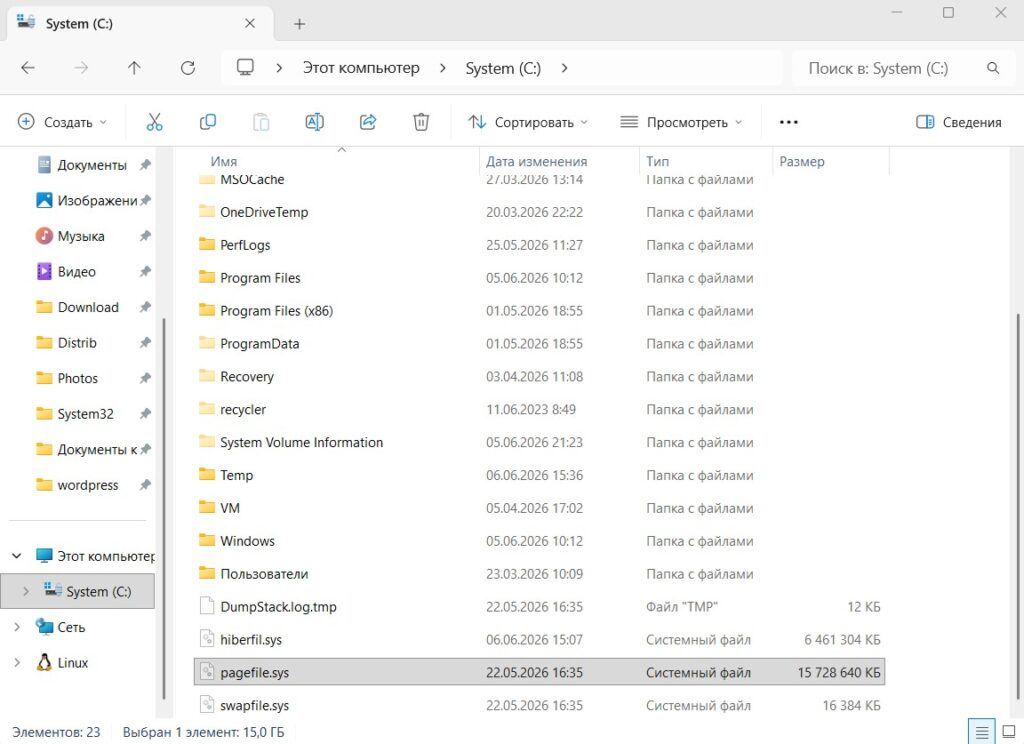The image size is (1024, 744).
Task: Click System (C:) in the breadcrumb
Action: point(503,69)
